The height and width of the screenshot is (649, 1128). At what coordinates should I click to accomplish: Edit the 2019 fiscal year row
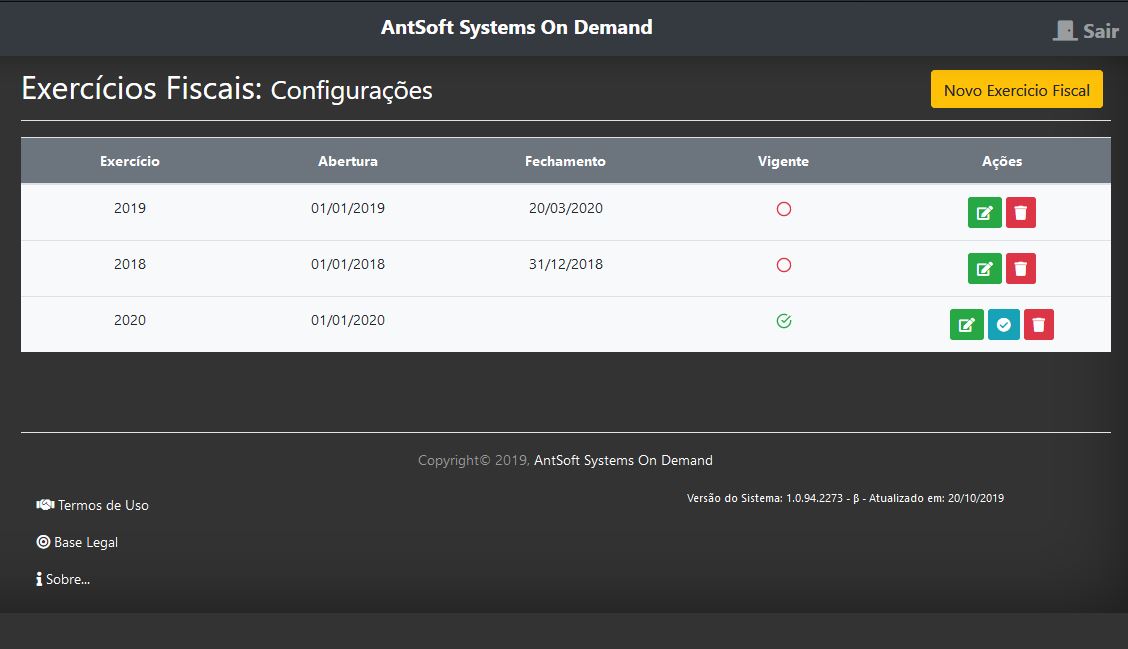click(984, 213)
